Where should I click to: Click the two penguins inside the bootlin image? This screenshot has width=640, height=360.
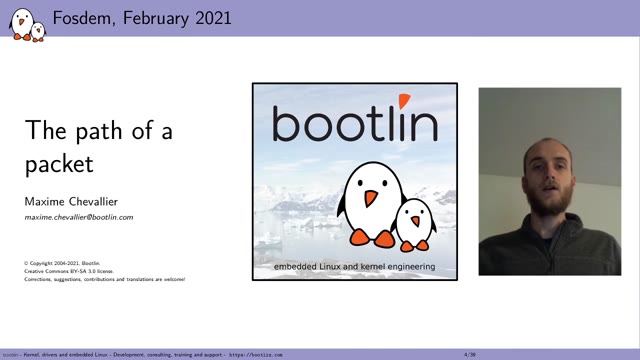386,206
